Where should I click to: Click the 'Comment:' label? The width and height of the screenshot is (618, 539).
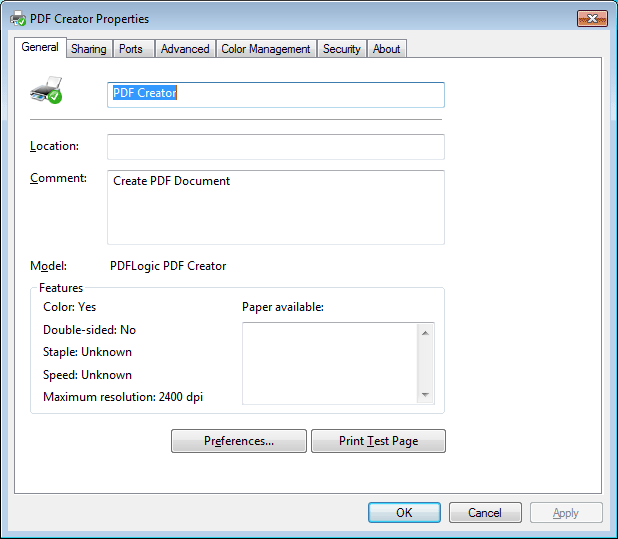click(58, 178)
